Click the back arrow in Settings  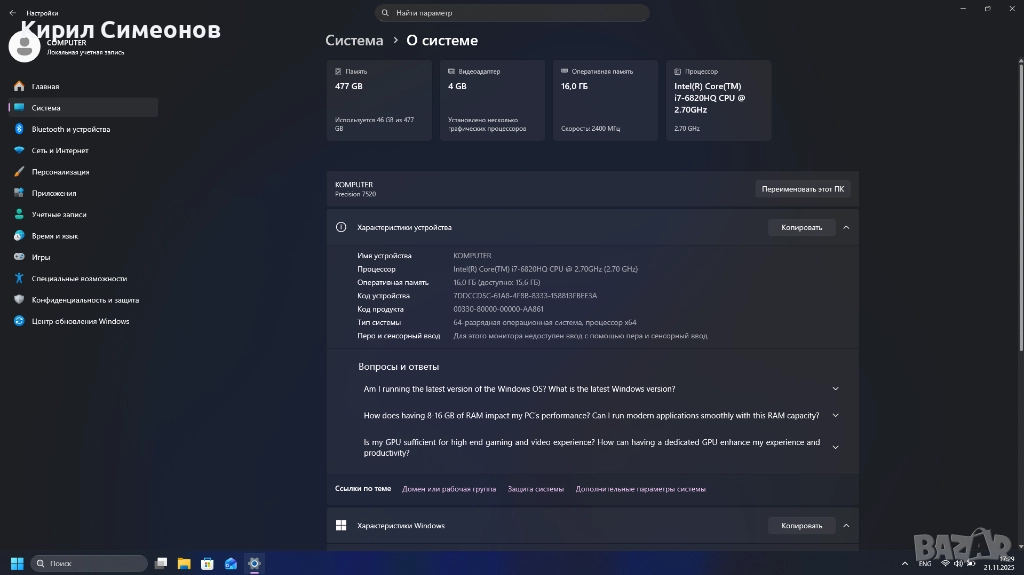pos(12,12)
